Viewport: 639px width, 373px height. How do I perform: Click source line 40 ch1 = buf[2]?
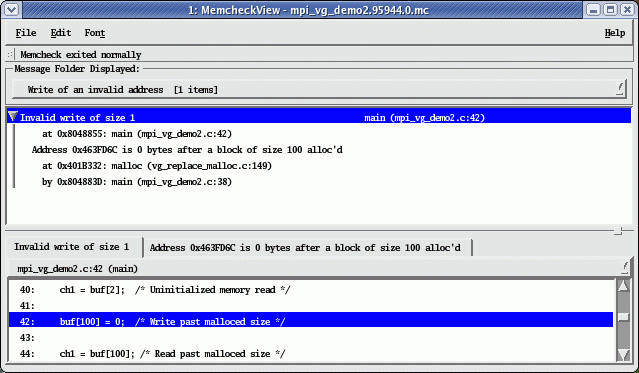click(x=311, y=290)
